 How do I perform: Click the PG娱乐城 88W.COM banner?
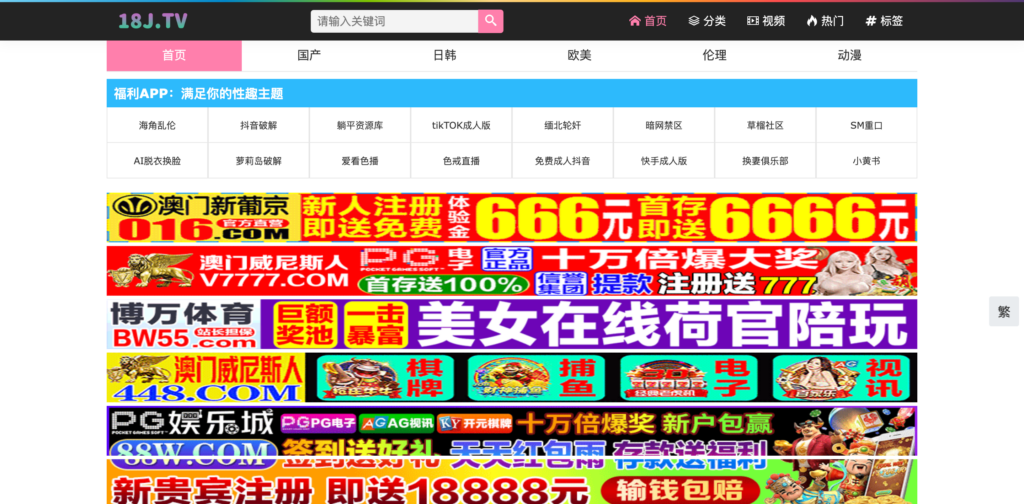coord(512,432)
